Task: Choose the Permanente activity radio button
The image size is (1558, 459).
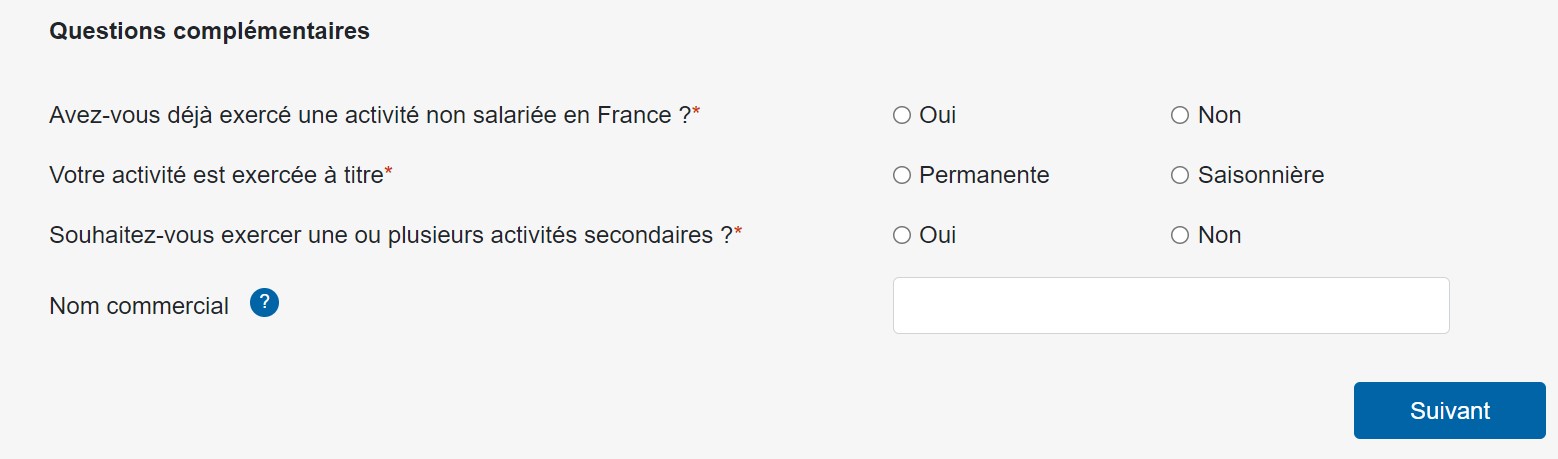Action: [x=901, y=175]
